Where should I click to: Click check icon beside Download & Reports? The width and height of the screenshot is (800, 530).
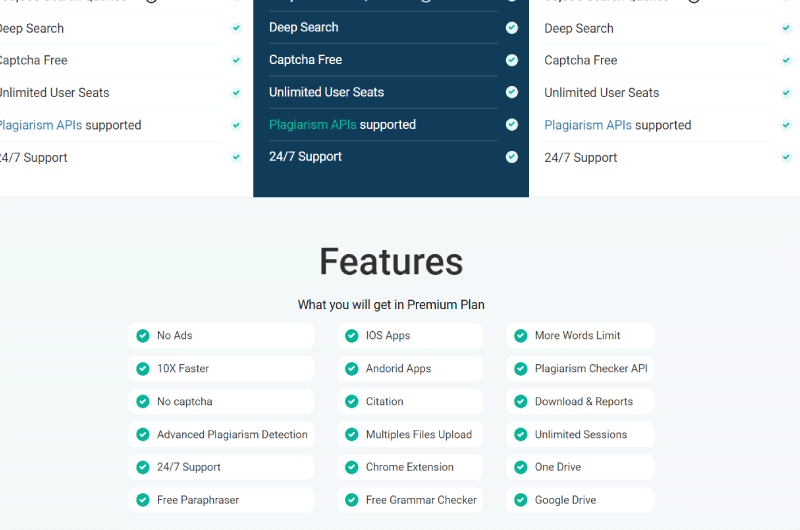tap(520, 401)
